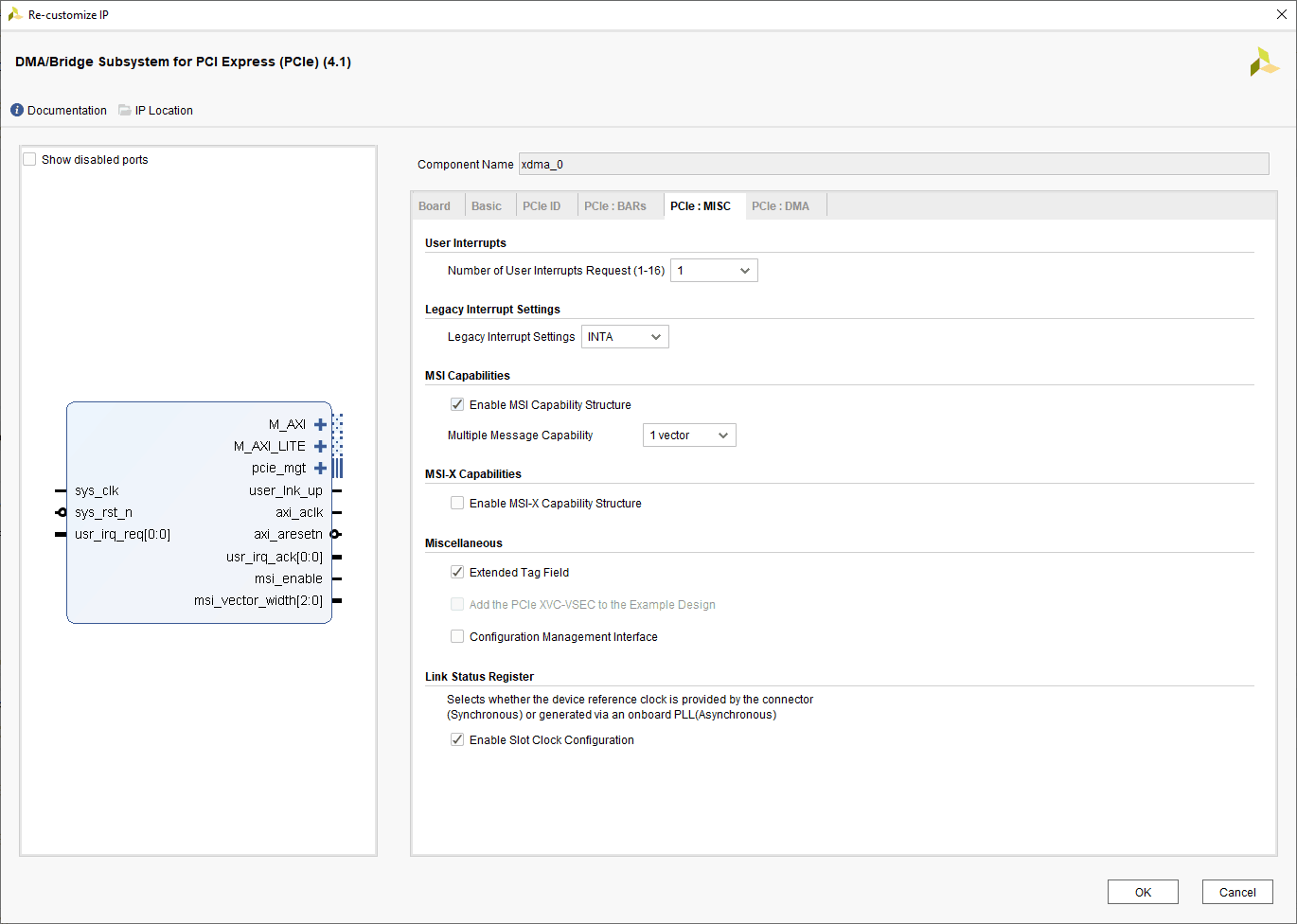The height and width of the screenshot is (924, 1297).
Task: Expand the M_AXI interface plus icon
Action: coord(320,425)
